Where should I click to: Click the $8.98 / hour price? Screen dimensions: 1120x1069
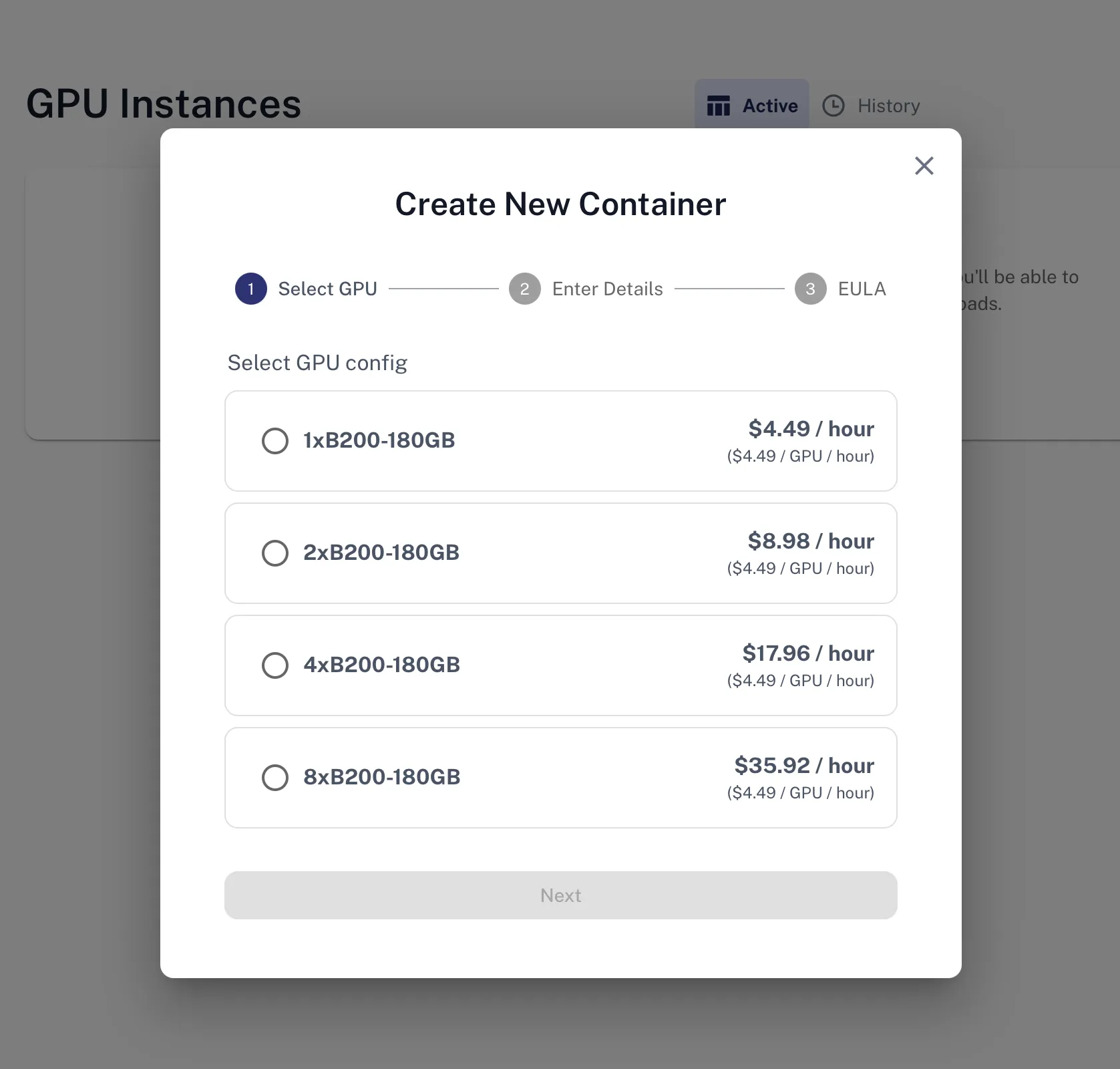coord(811,541)
